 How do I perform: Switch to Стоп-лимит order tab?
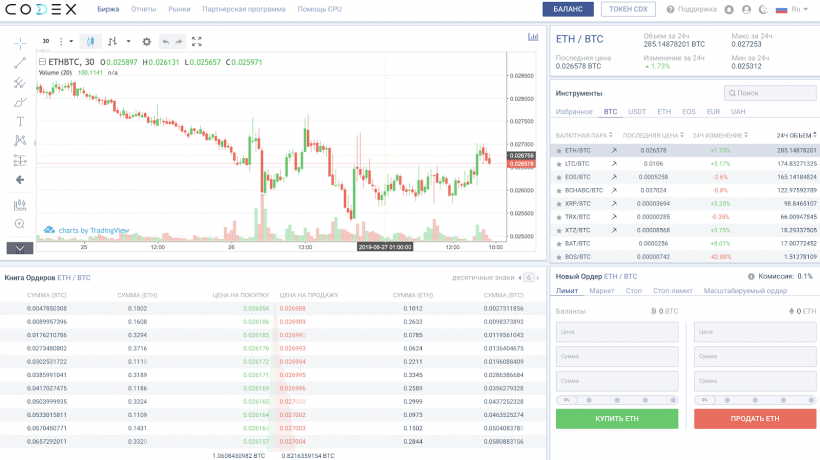click(x=673, y=291)
